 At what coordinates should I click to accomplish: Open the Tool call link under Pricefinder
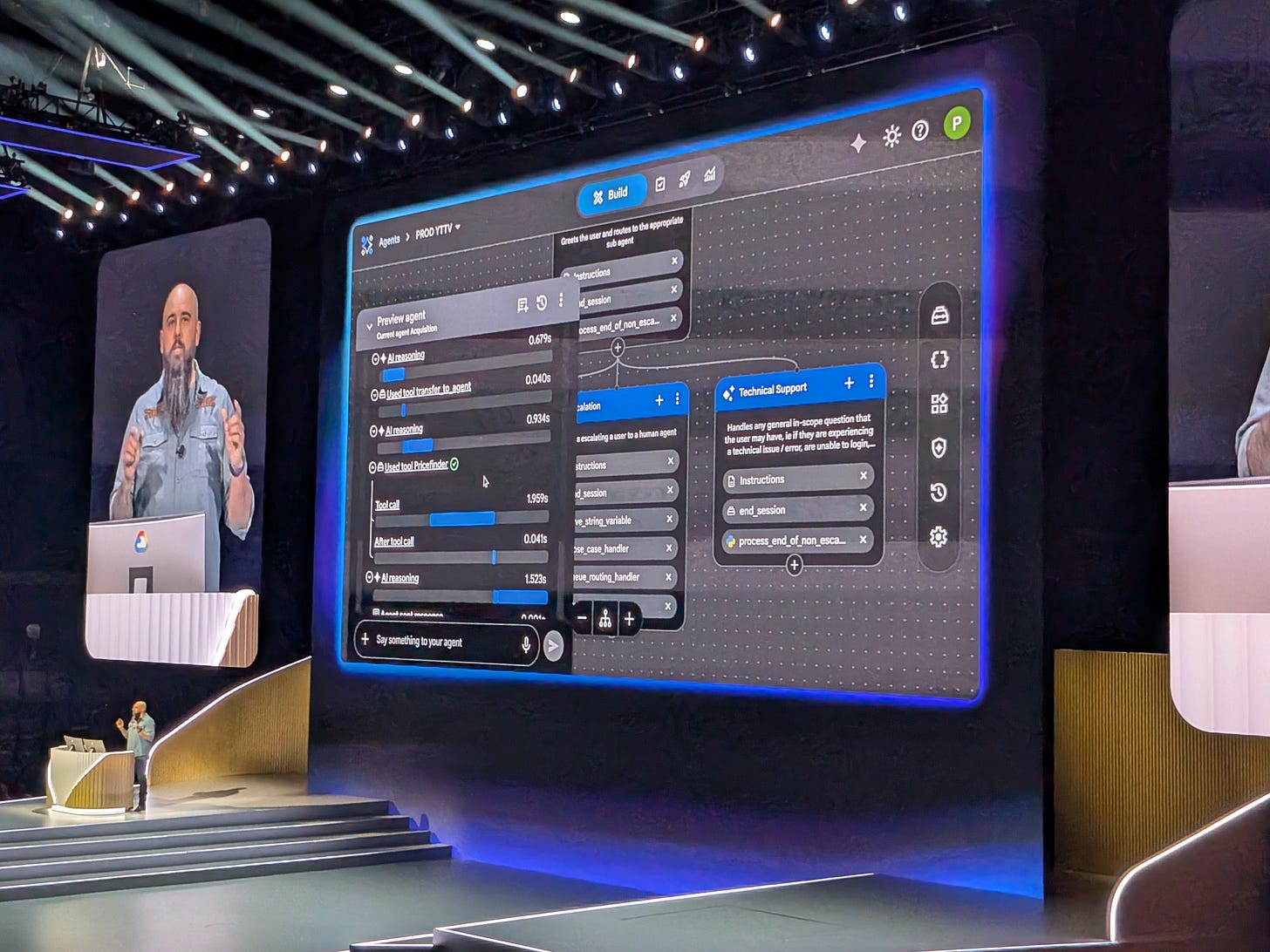click(387, 505)
